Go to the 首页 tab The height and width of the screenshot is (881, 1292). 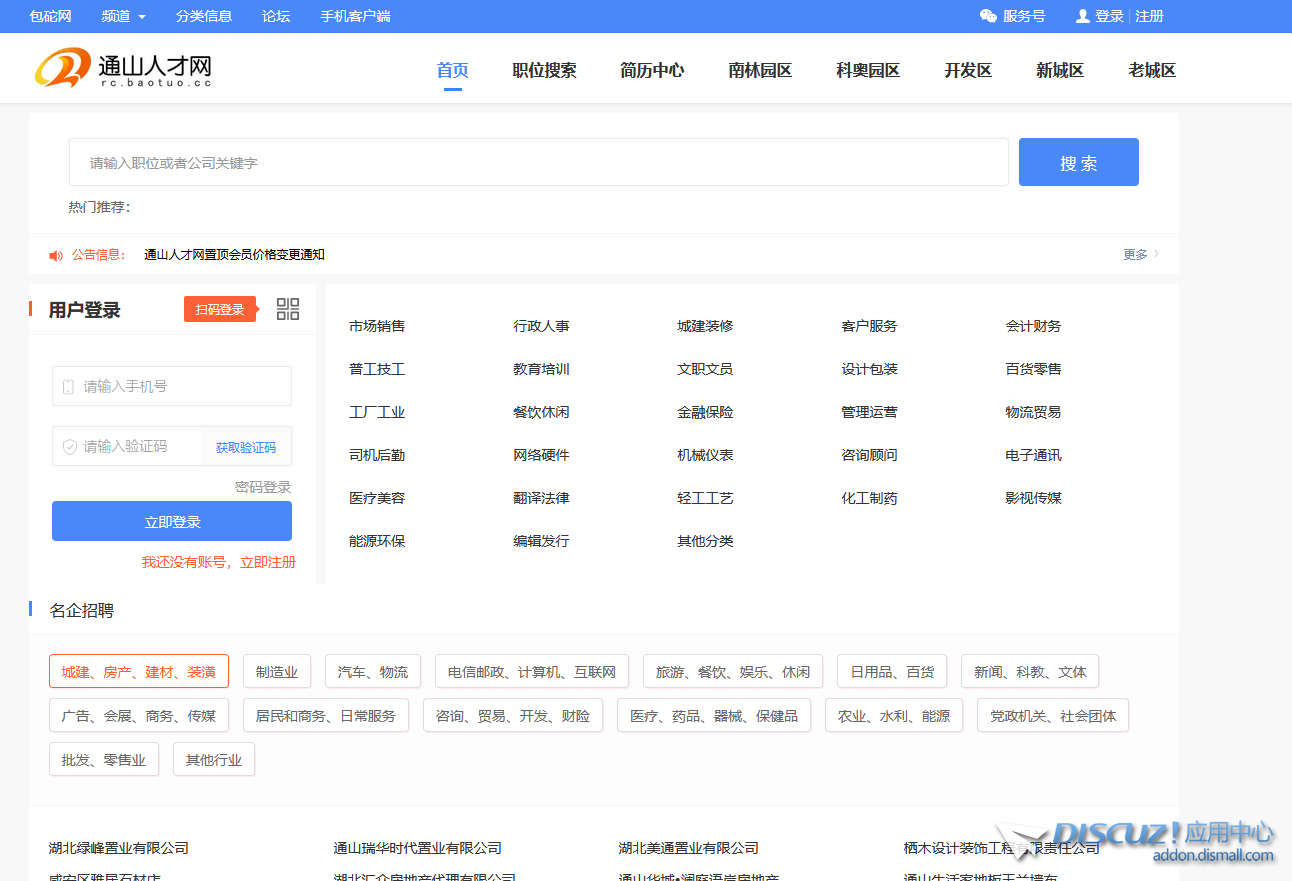pyautogui.click(x=453, y=70)
